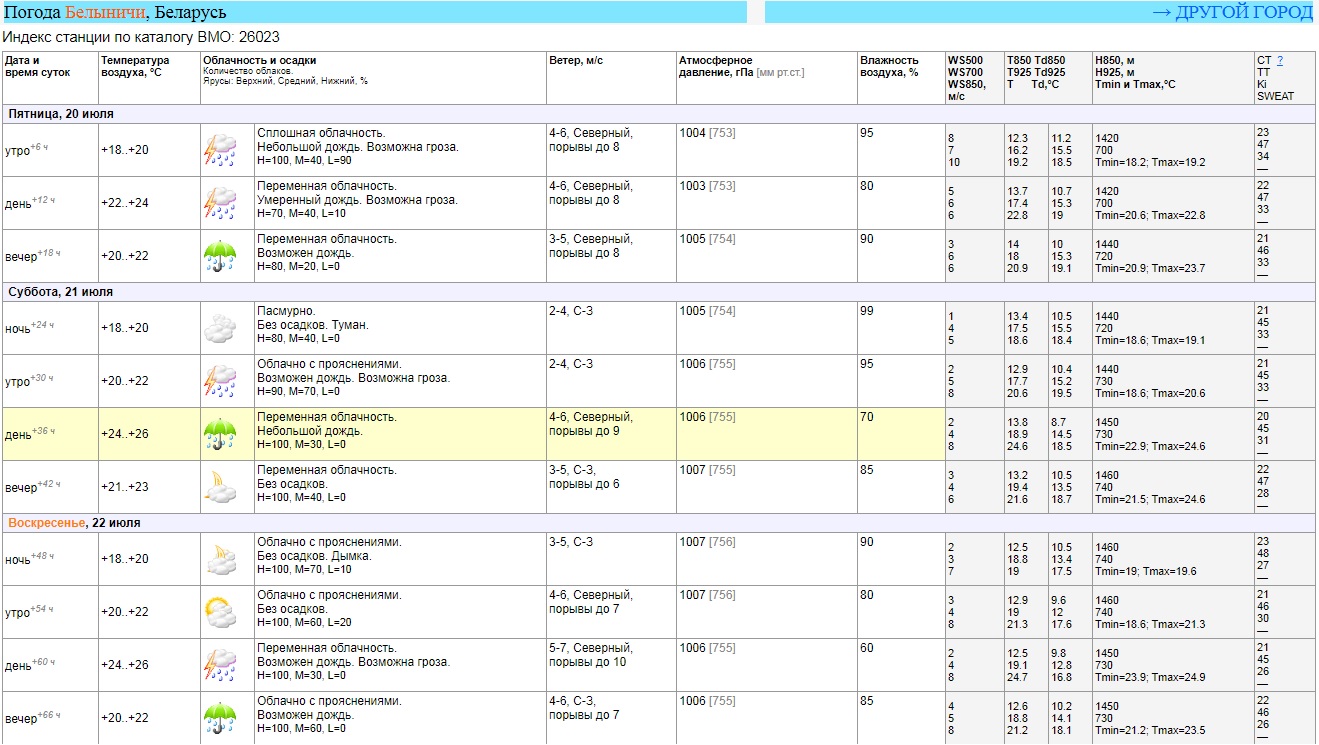The height and width of the screenshot is (745, 1319).
Task: Click the orange Воскресенье day link
Action: coord(46,523)
